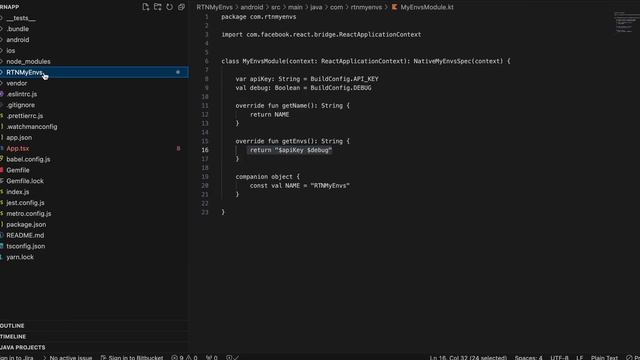Click line number 16 in gutter

pyautogui.click(x=205, y=150)
